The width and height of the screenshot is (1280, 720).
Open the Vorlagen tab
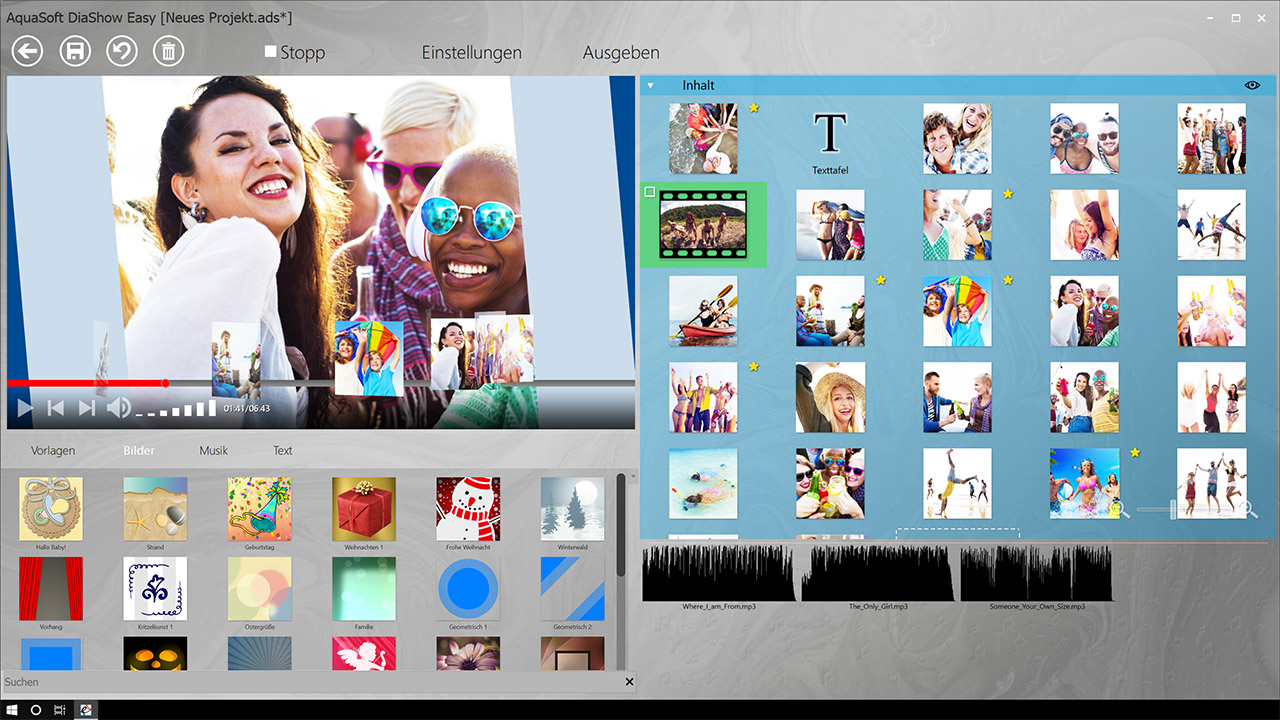pyautogui.click(x=53, y=451)
